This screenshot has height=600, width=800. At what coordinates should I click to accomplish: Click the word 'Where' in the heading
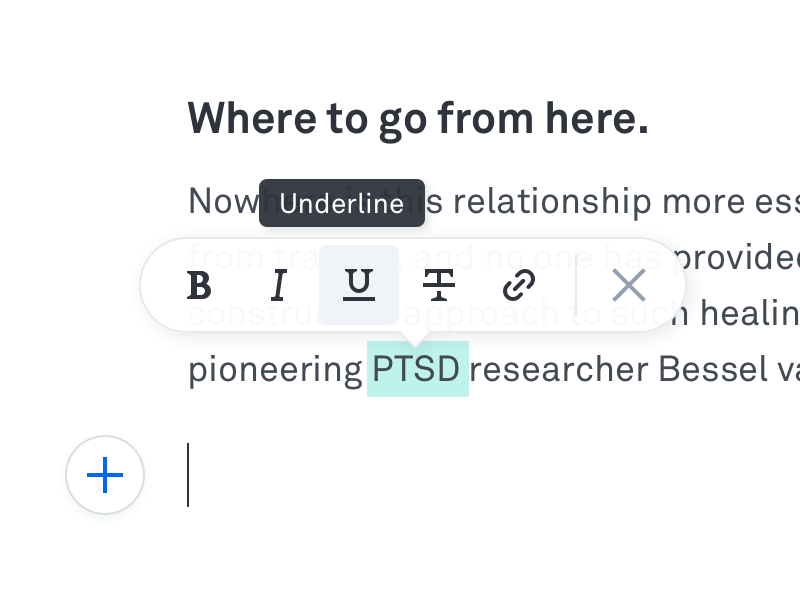[x=252, y=118]
